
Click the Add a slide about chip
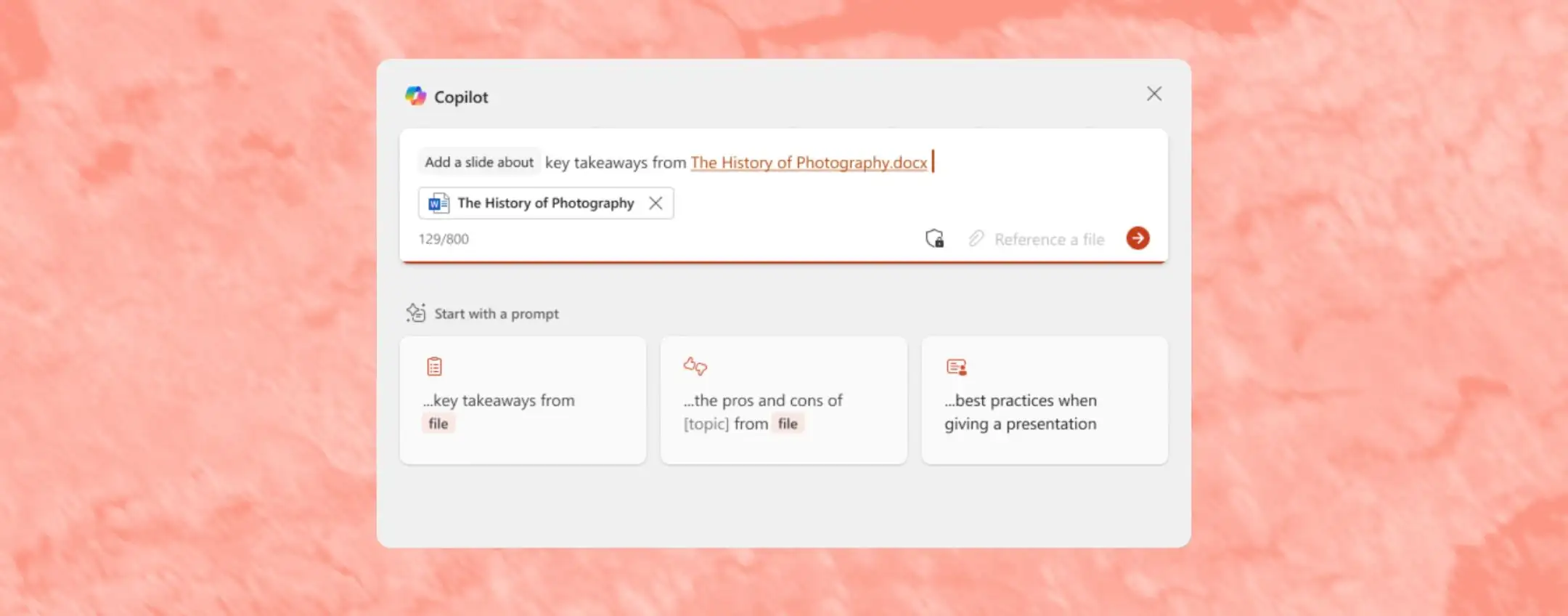coord(479,162)
